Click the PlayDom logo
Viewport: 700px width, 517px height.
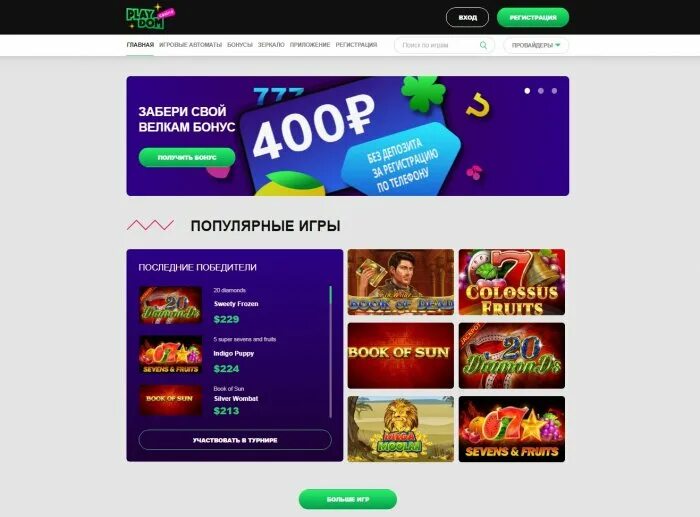tap(150, 18)
